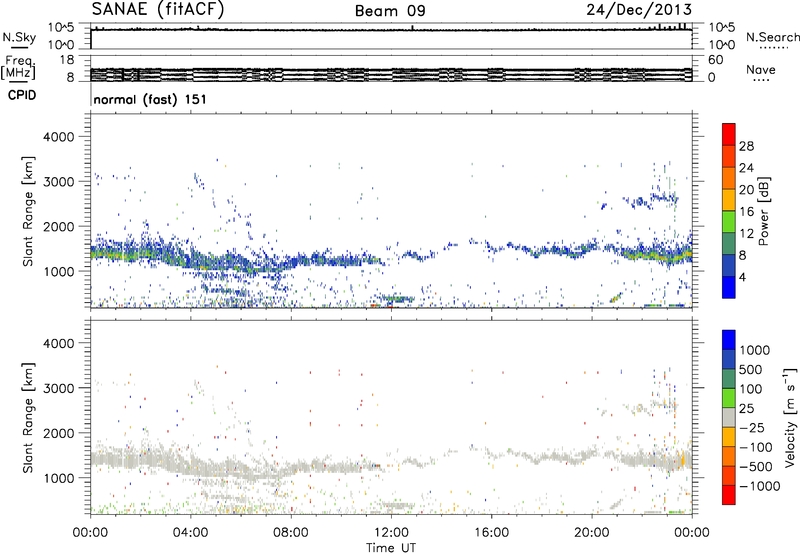Click the -25 tick on Velocity colorbar

click(751, 428)
